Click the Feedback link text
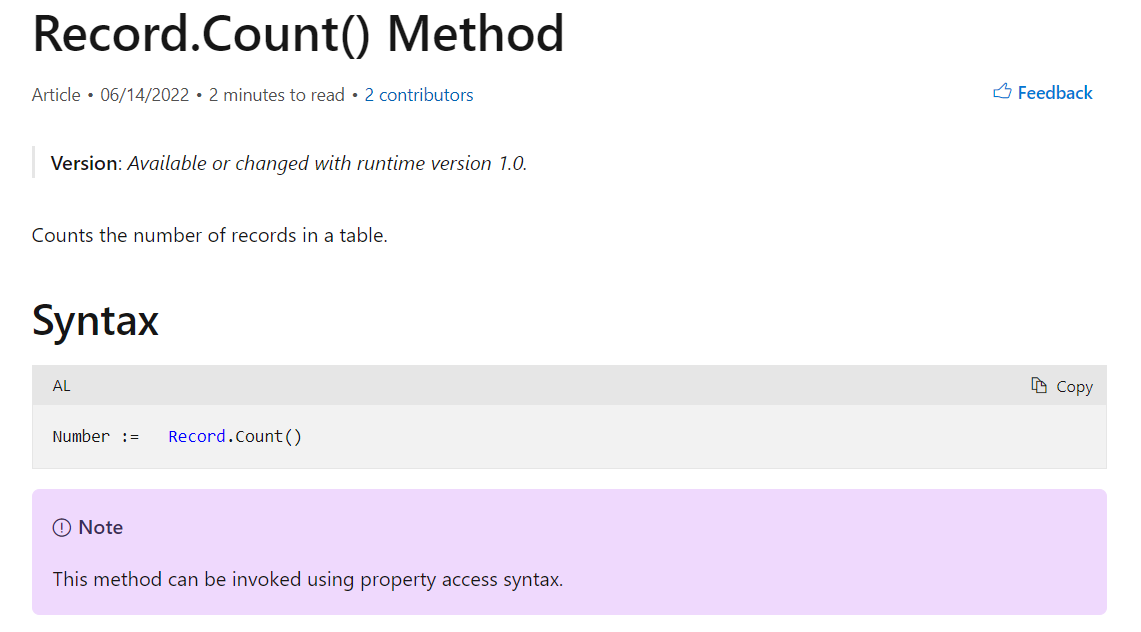Screen dimensions: 1141x632 pyautogui.click(x=1055, y=92)
